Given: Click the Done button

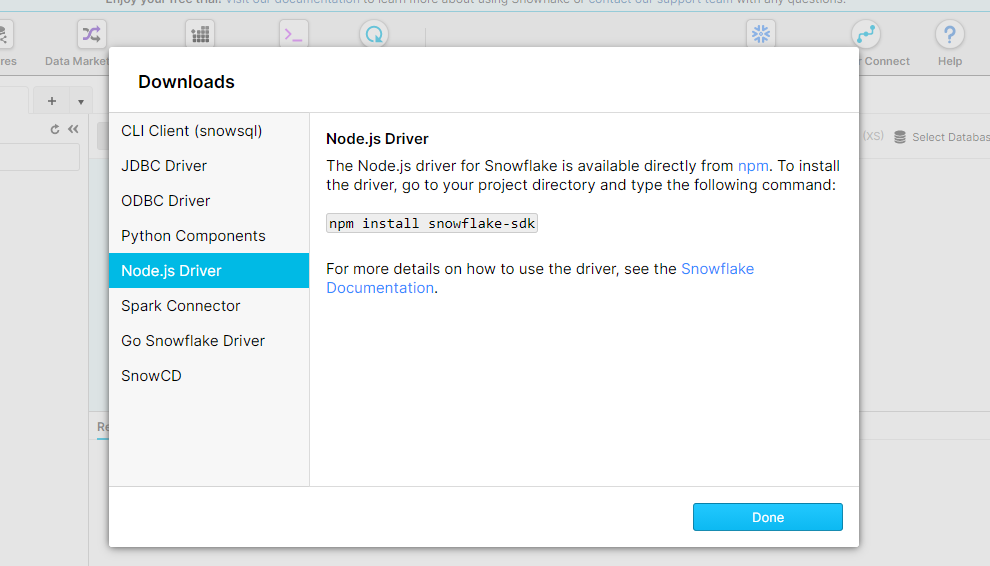Looking at the screenshot, I should pos(768,517).
